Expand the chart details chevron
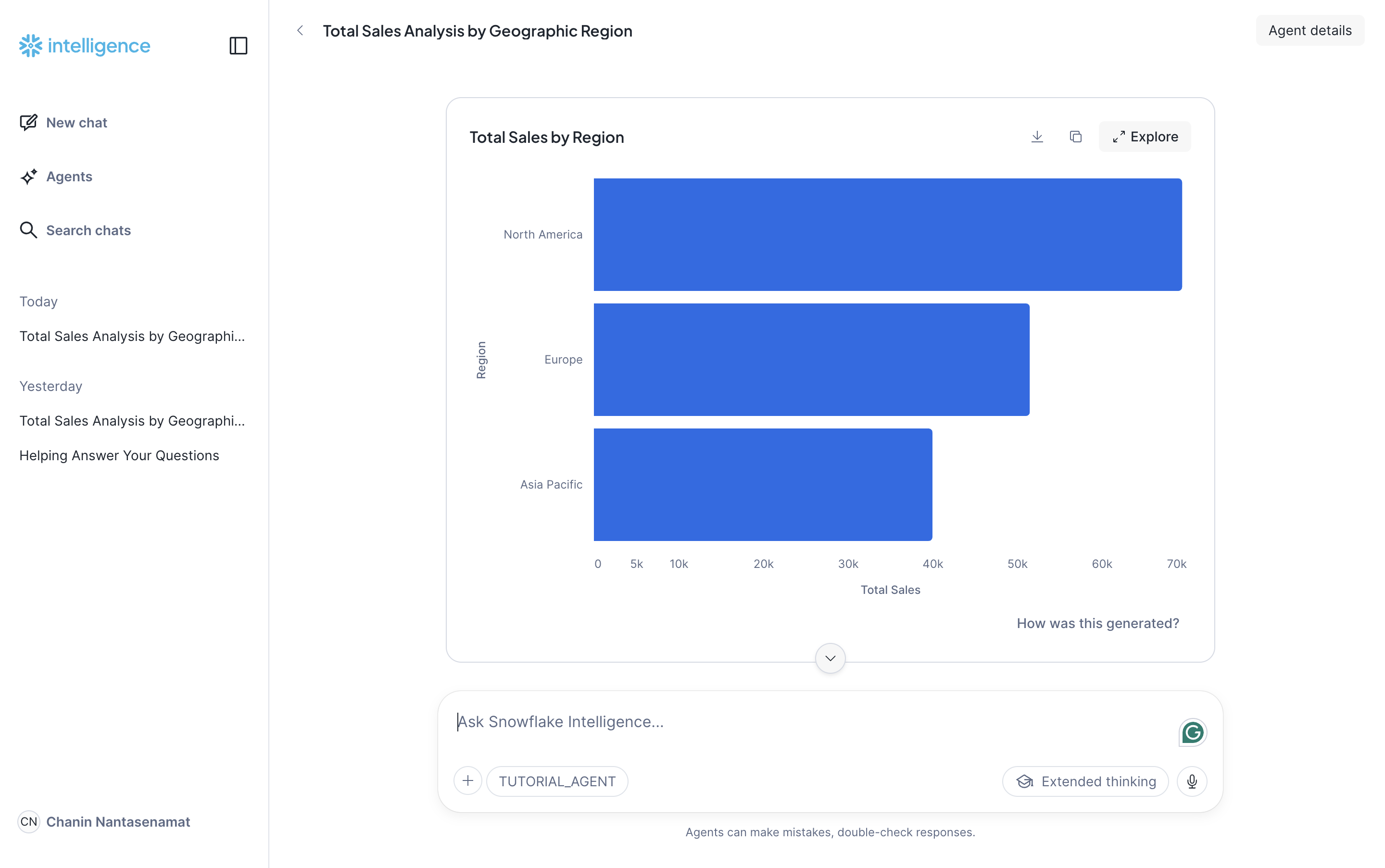Image resolution: width=1385 pixels, height=868 pixels. pos(830,658)
